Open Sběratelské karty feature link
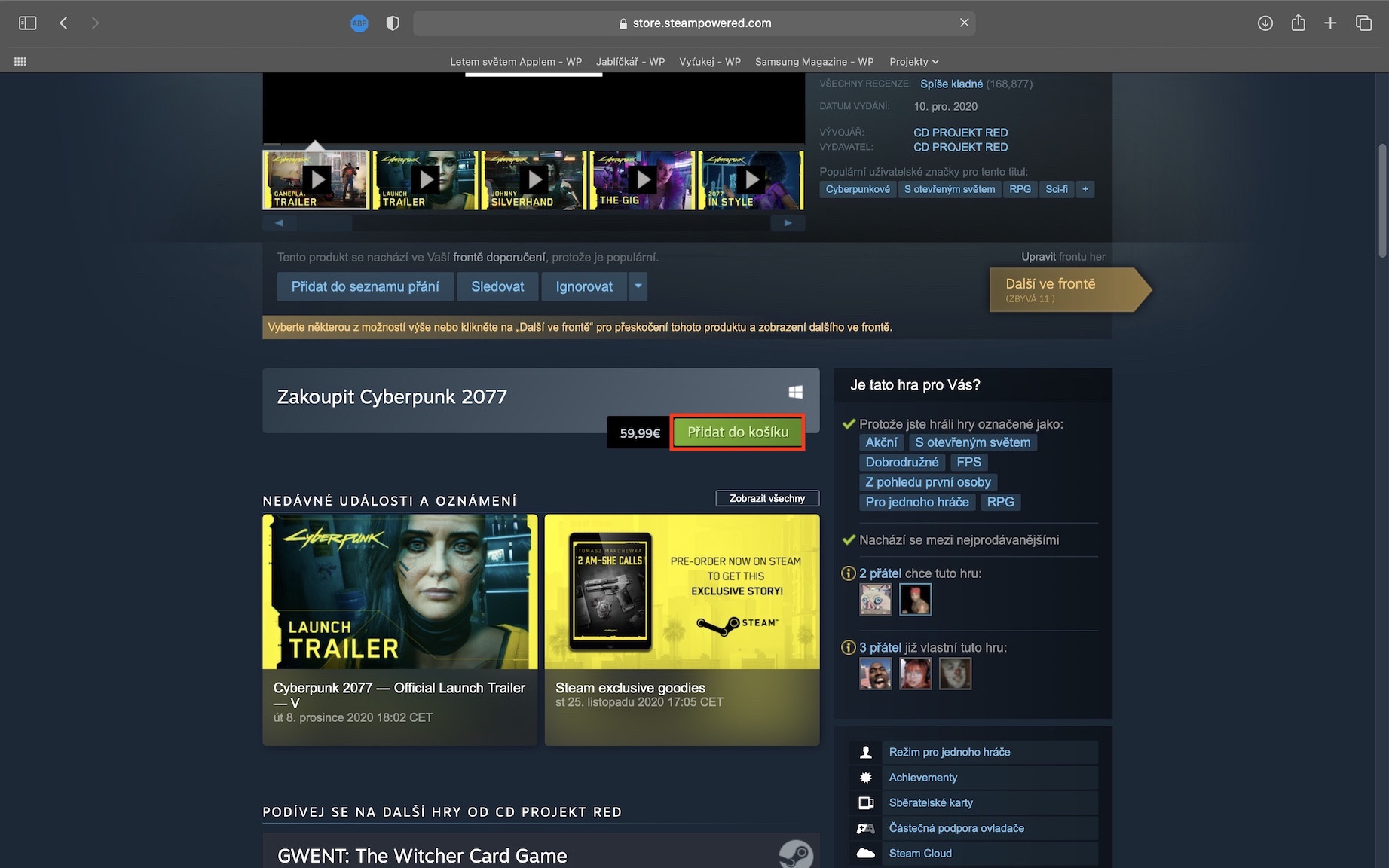Viewport: 1389px width, 868px height. pos(974,802)
